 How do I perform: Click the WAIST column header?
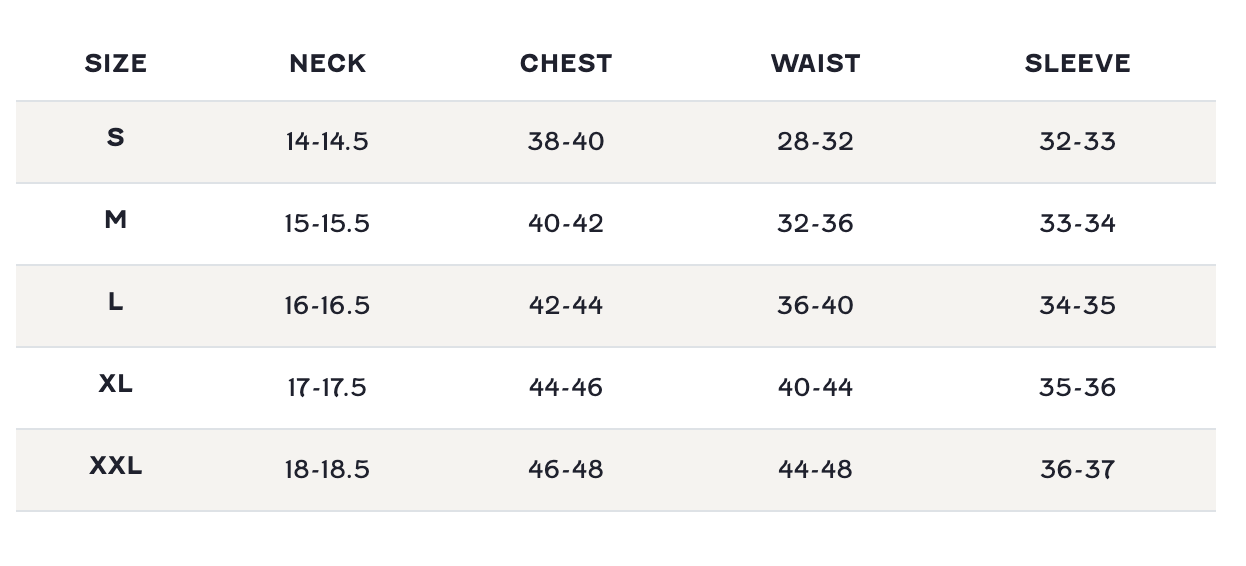[815, 63]
